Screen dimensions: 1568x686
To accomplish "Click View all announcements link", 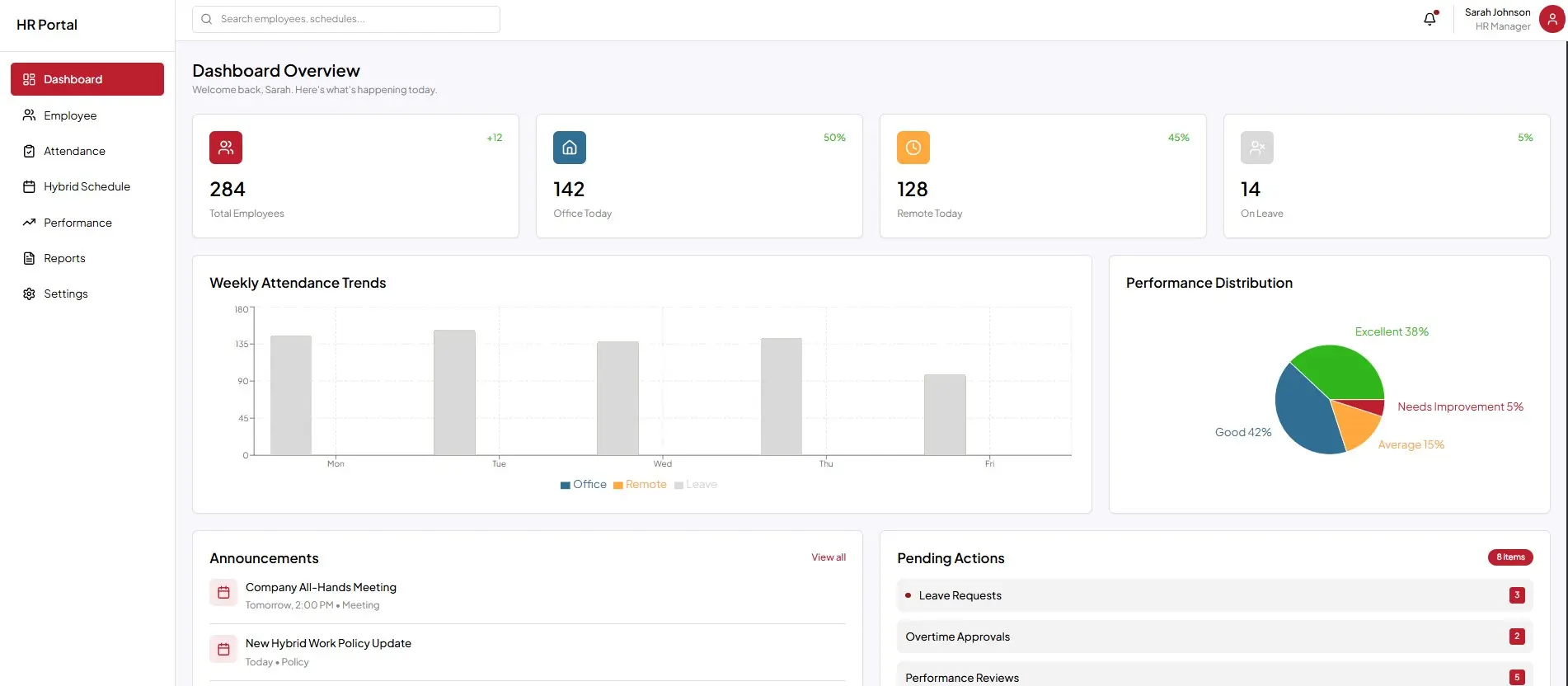I will pos(828,557).
